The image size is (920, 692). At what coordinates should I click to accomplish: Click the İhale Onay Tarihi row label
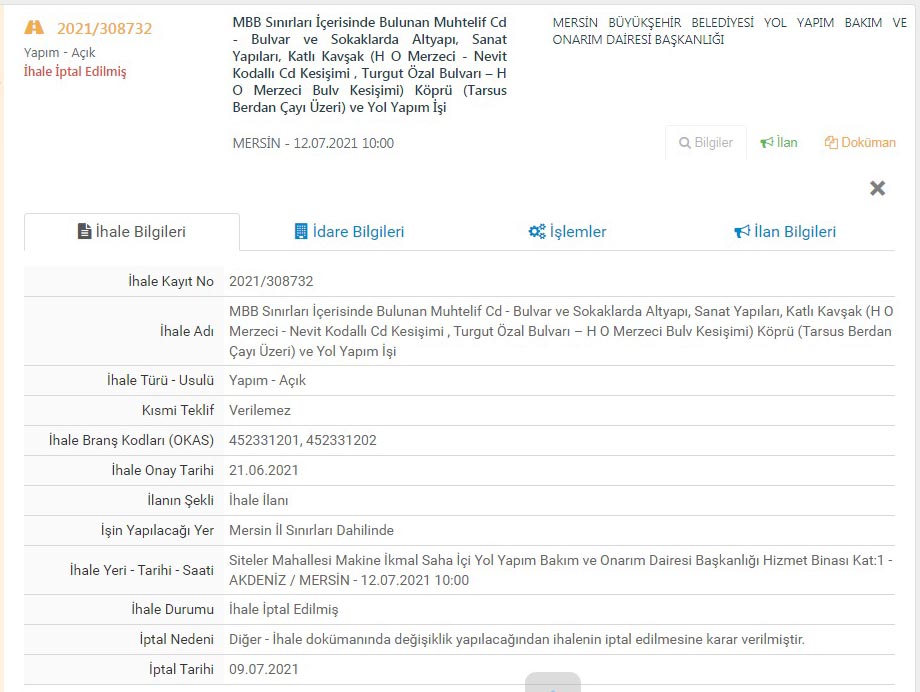coord(163,470)
